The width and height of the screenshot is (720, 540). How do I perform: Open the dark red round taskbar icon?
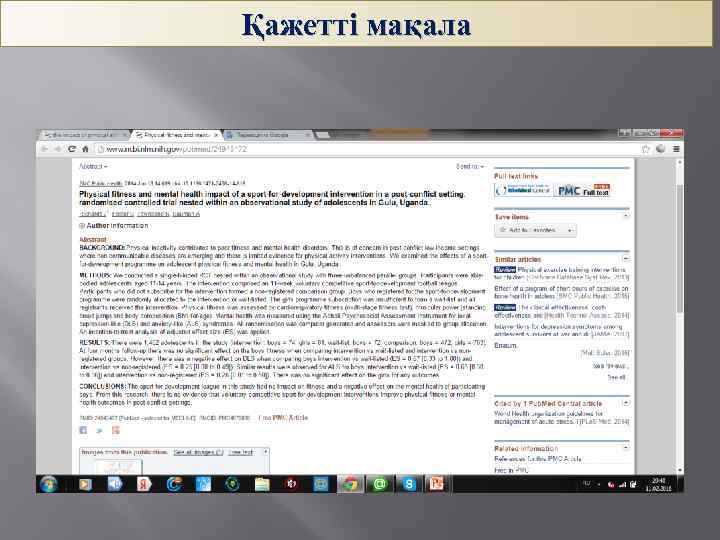pos(291,484)
